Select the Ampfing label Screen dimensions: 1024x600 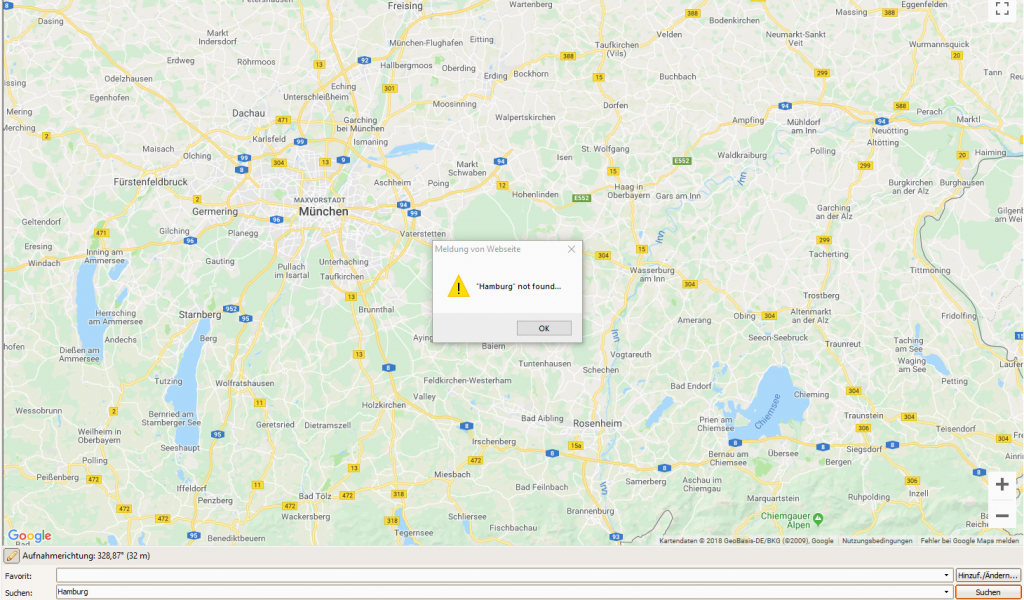pyautogui.click(x=748, y=120)
